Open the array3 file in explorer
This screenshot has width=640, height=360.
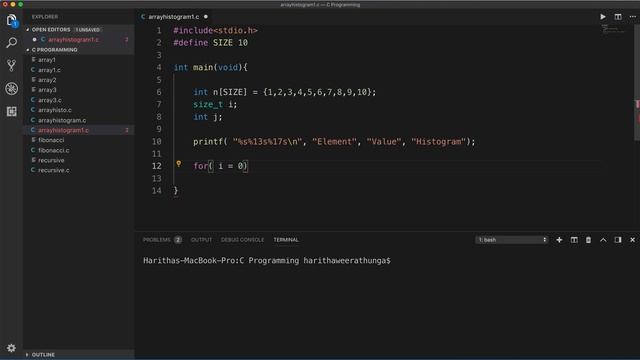(47, 90)
